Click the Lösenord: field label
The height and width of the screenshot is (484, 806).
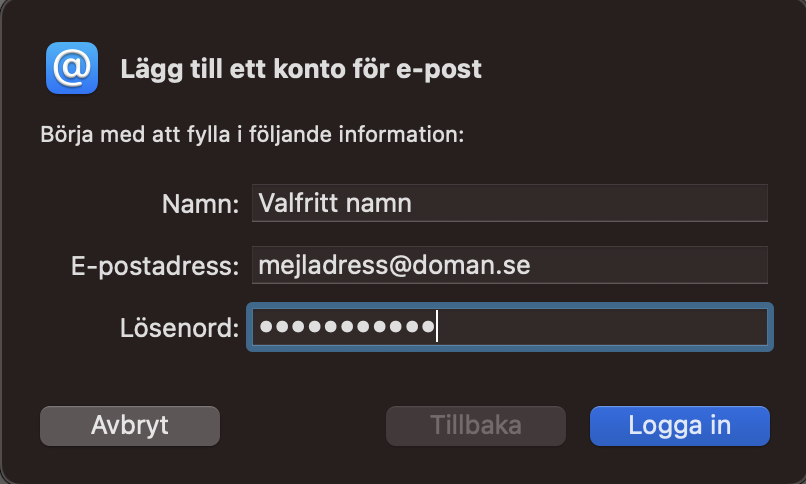tap(179, 328)
